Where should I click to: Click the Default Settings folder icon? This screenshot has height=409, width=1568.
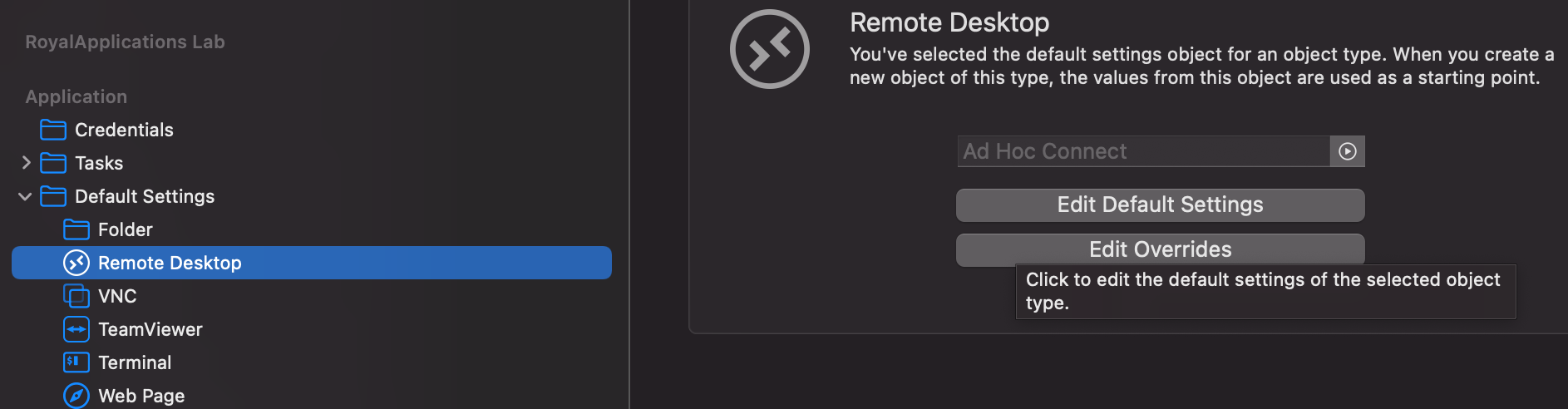tap(53, 196)
